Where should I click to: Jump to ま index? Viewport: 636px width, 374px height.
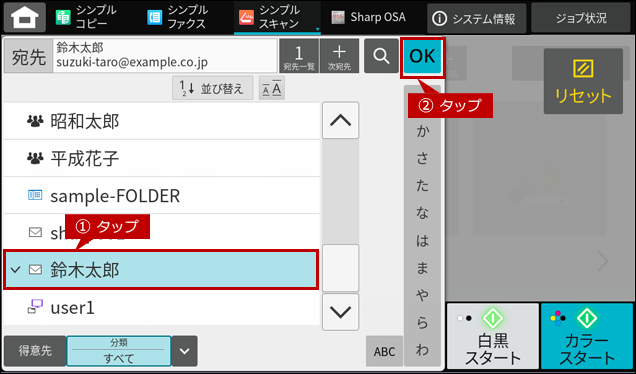click(422, 267)
